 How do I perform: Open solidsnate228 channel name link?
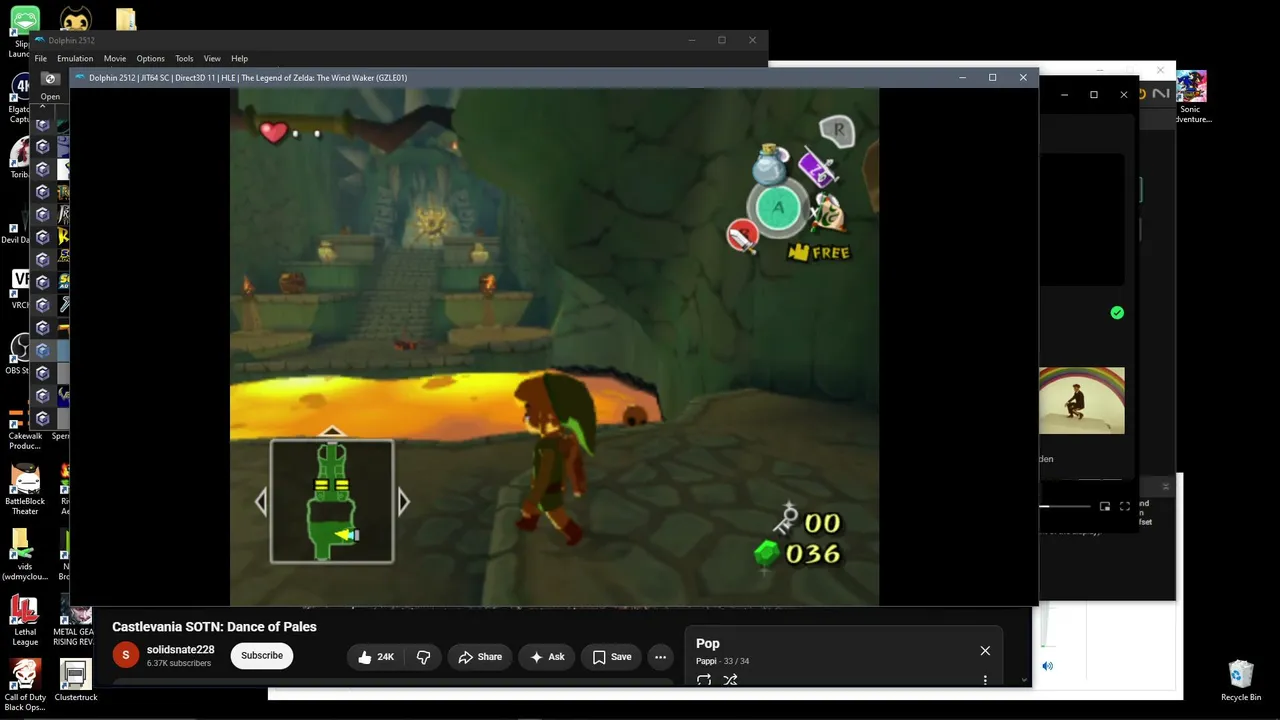[x=180, y=650]
